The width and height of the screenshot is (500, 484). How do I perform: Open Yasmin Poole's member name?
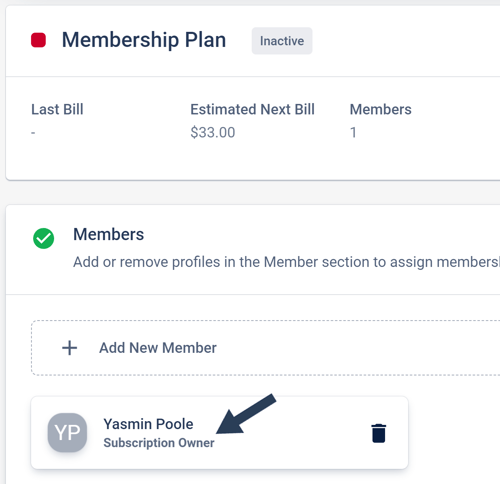pos(148,424)
